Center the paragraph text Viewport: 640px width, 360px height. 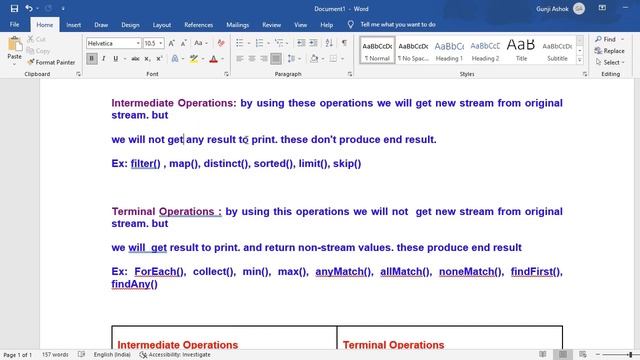[252, 59]
